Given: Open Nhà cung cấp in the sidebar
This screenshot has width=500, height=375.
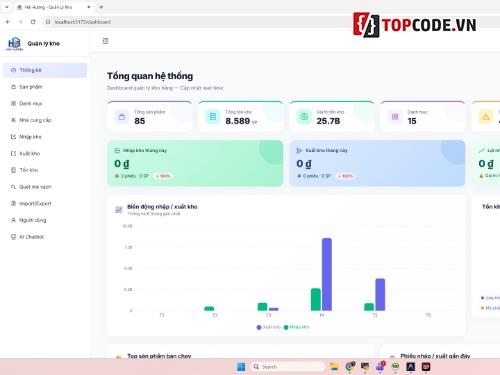Looking at the screenshot, I should (45, 120).
